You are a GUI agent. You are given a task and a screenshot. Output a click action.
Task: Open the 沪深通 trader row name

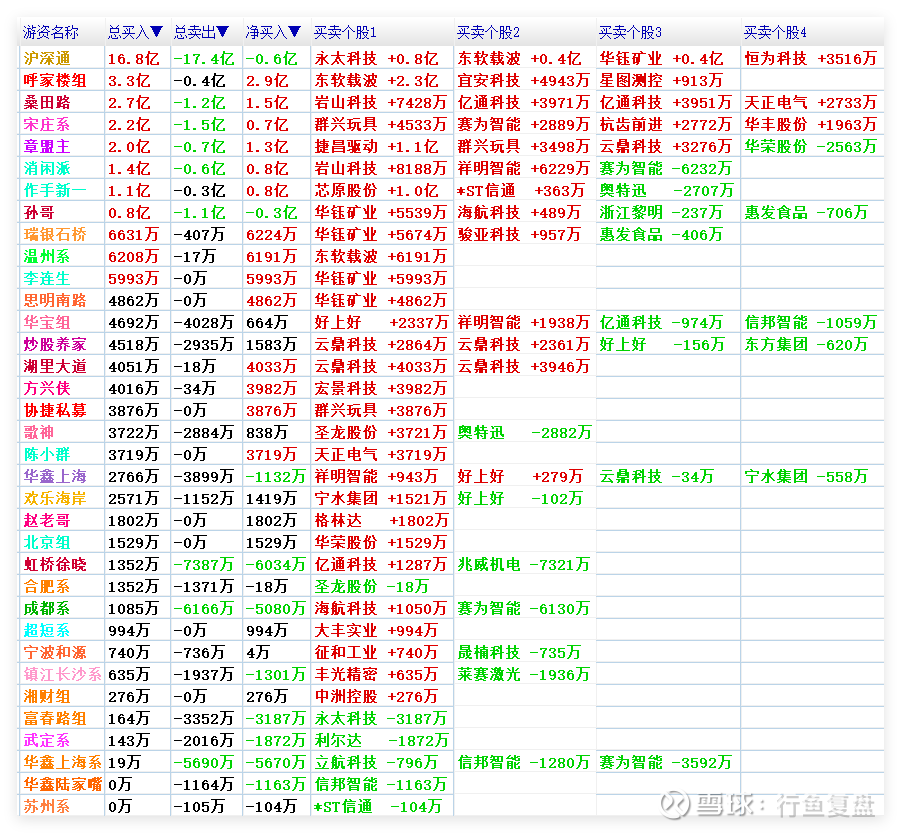47,59
